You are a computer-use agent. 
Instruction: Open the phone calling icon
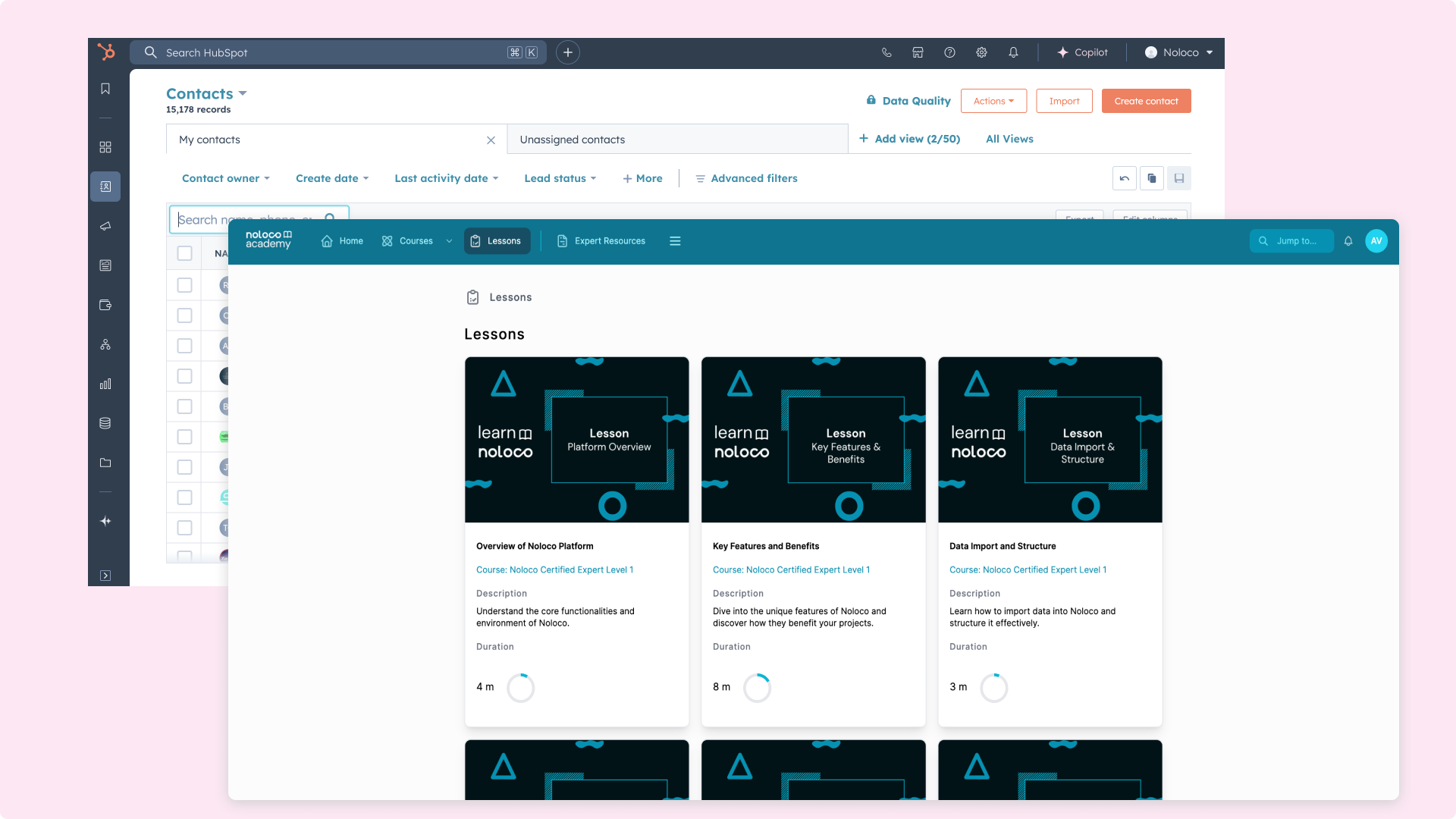(x=886, y=52)
